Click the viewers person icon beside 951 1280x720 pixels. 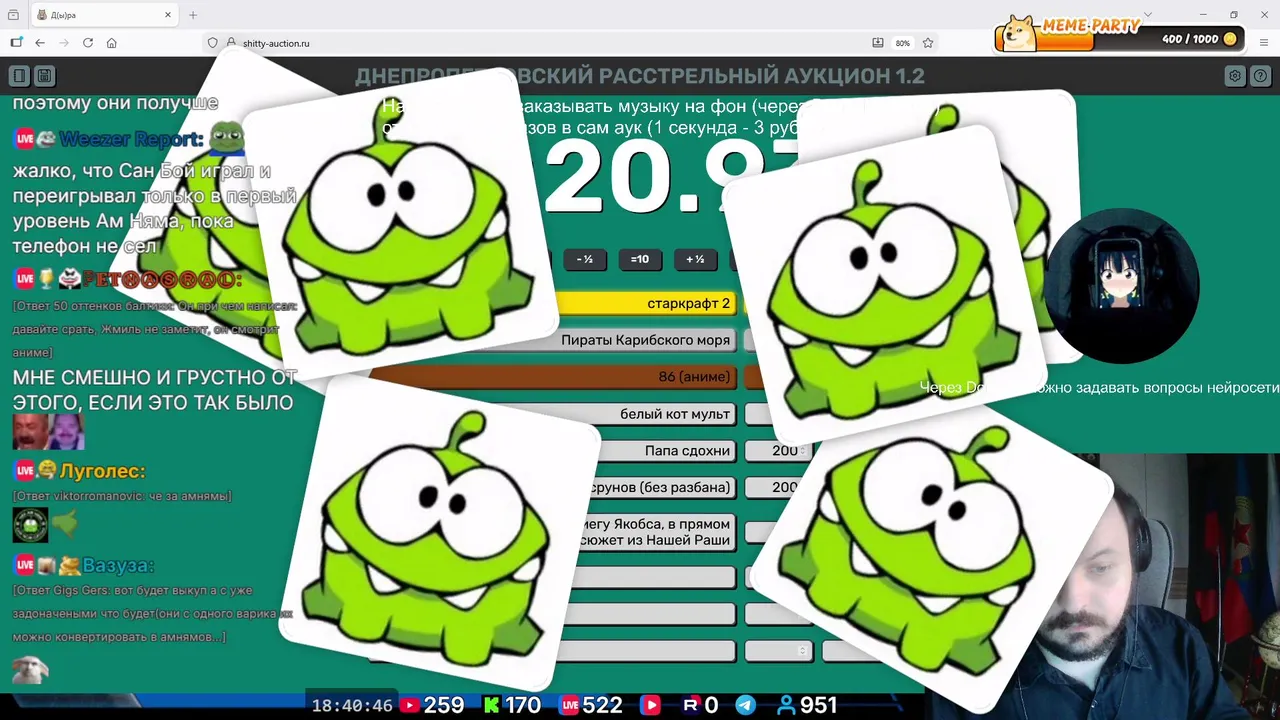[787, 705]
